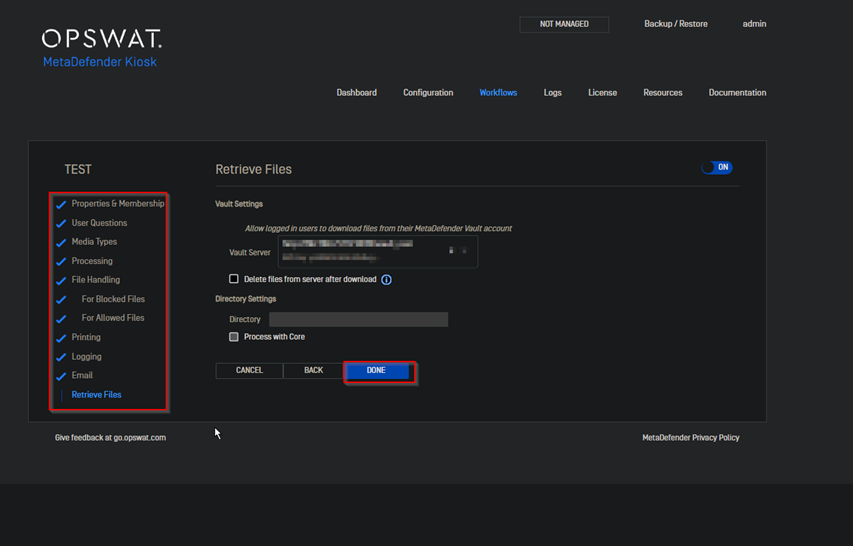Open the Resources menu
Viewport: 853px width, 546px height.
[663, 92]
